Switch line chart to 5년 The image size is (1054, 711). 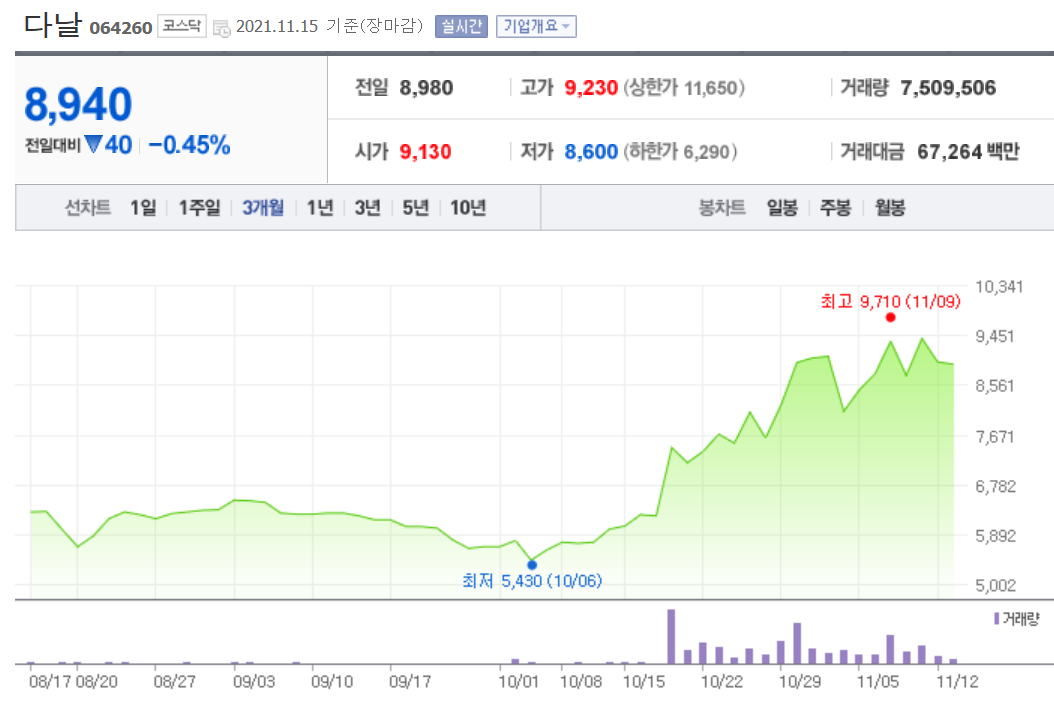416,208
